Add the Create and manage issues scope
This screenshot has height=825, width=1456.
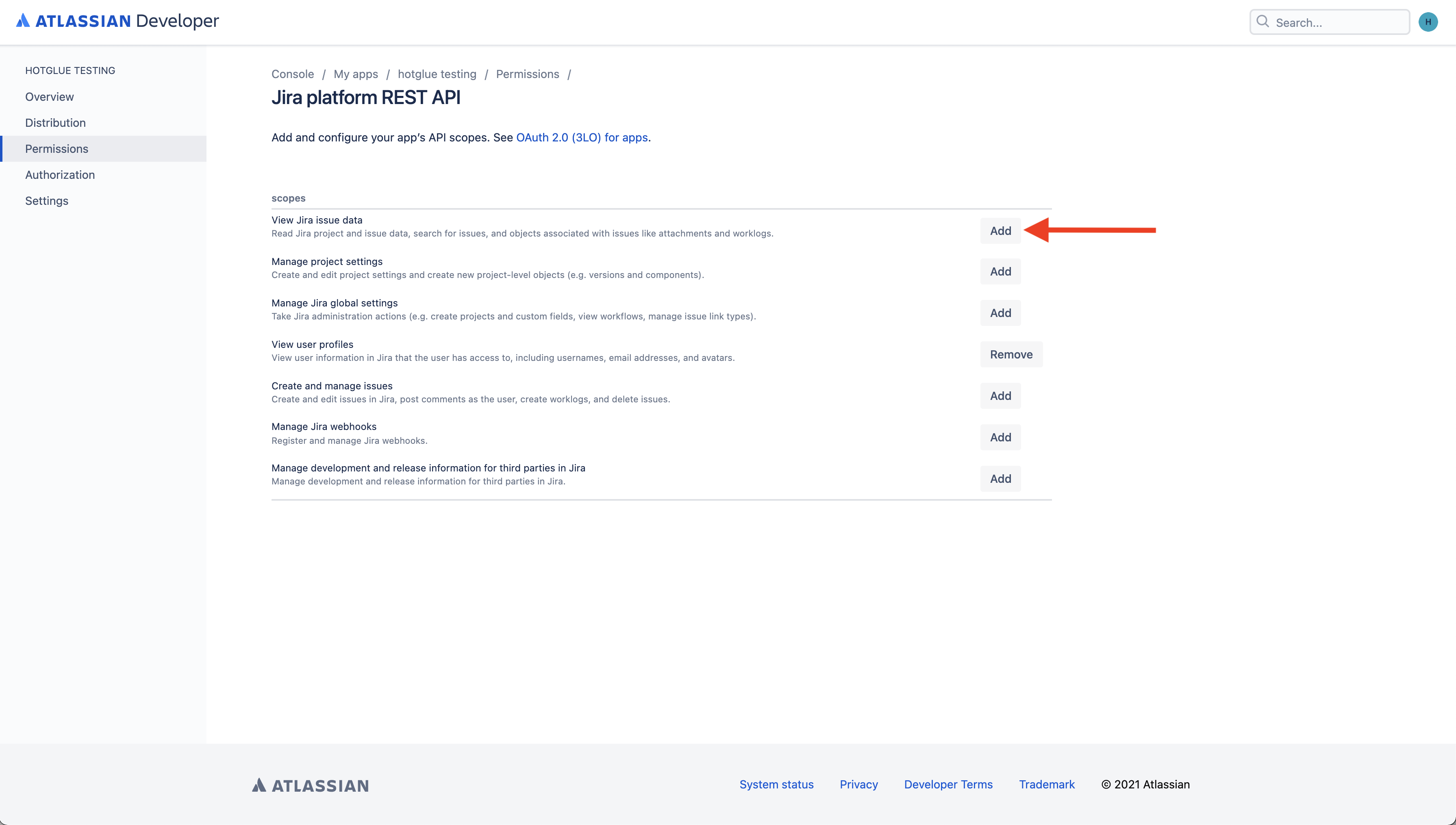point(1000,395)
